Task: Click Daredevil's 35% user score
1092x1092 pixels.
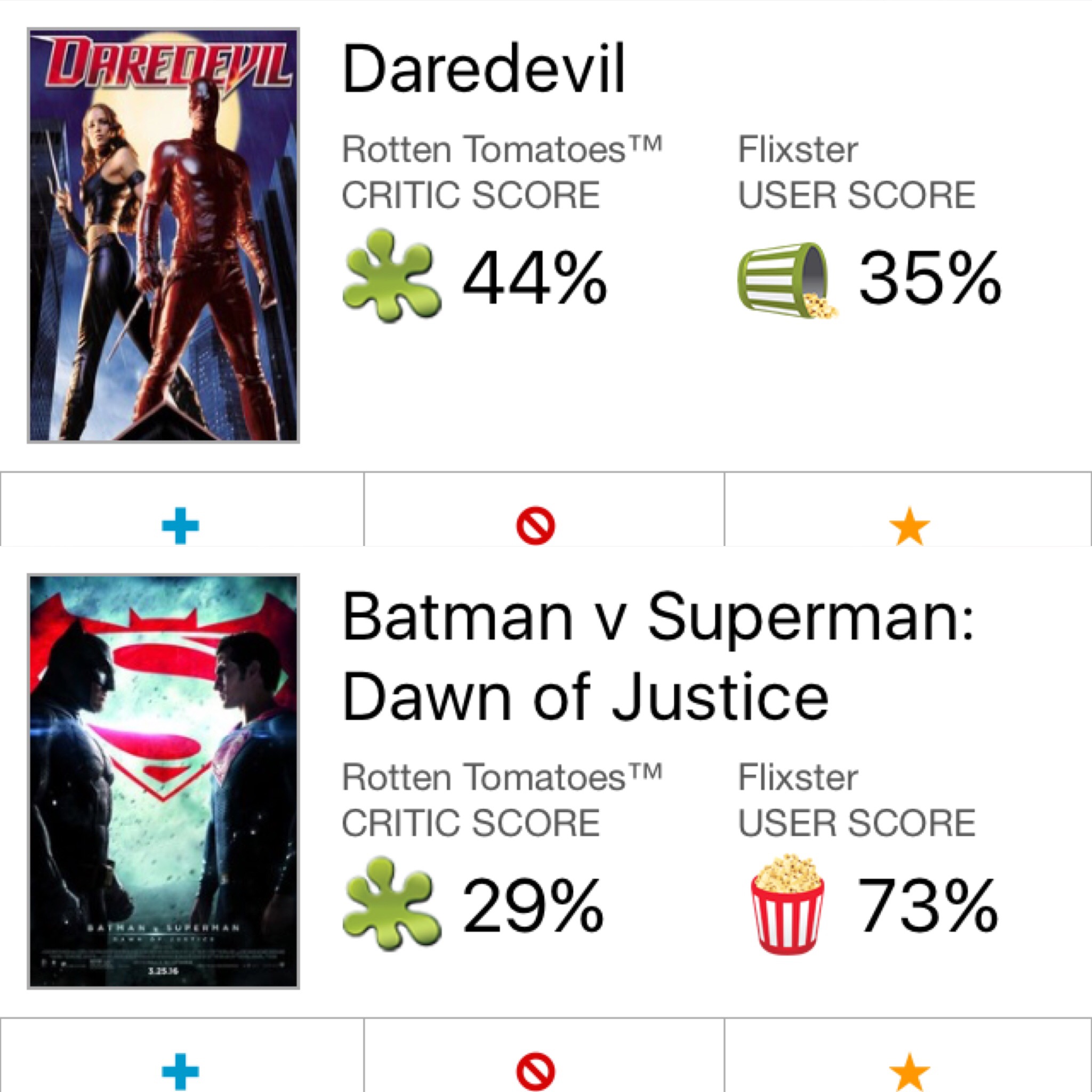Action: point(929,279)
